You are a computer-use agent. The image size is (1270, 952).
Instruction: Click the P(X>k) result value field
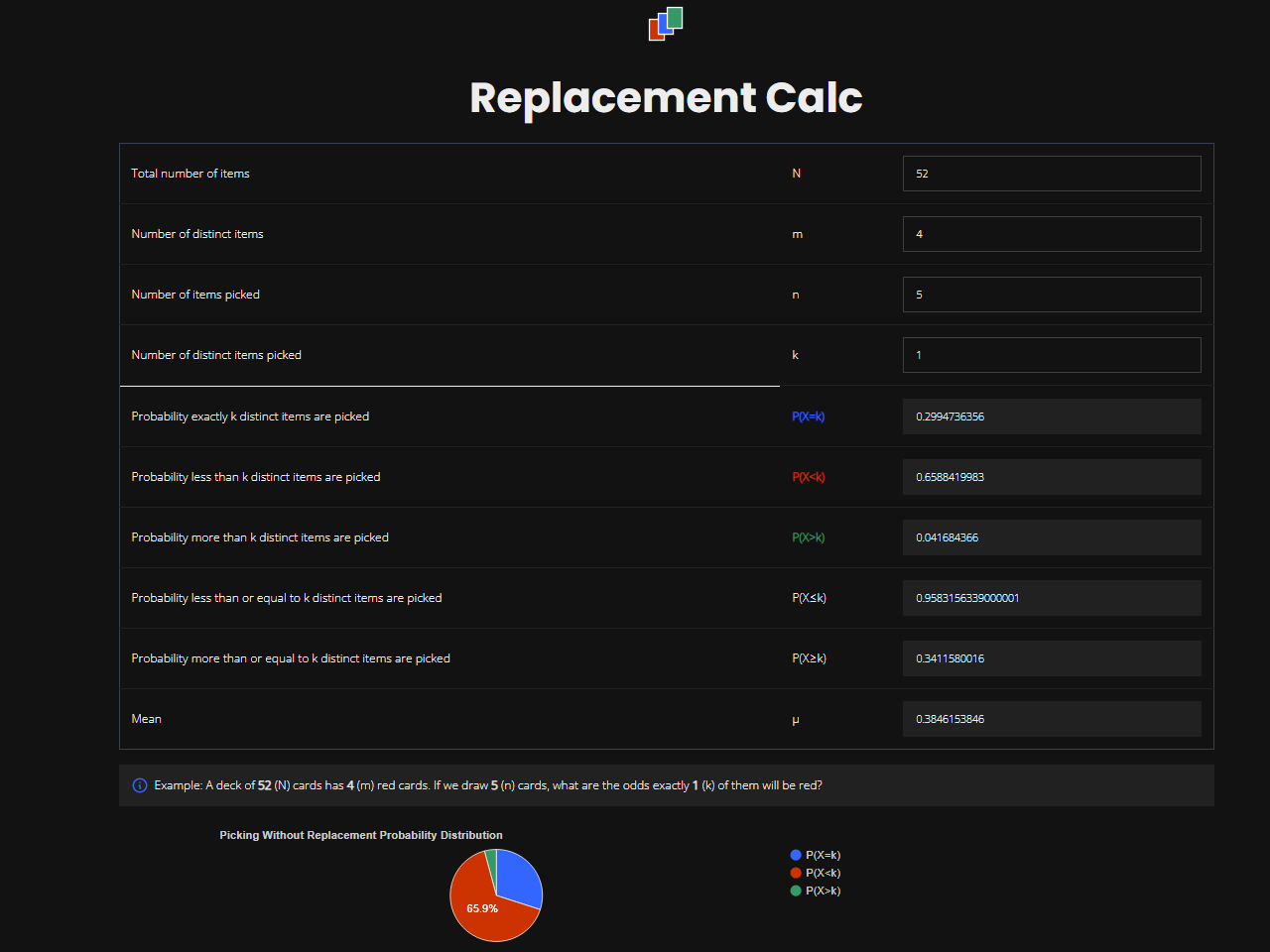click(x=1051, y=537)
